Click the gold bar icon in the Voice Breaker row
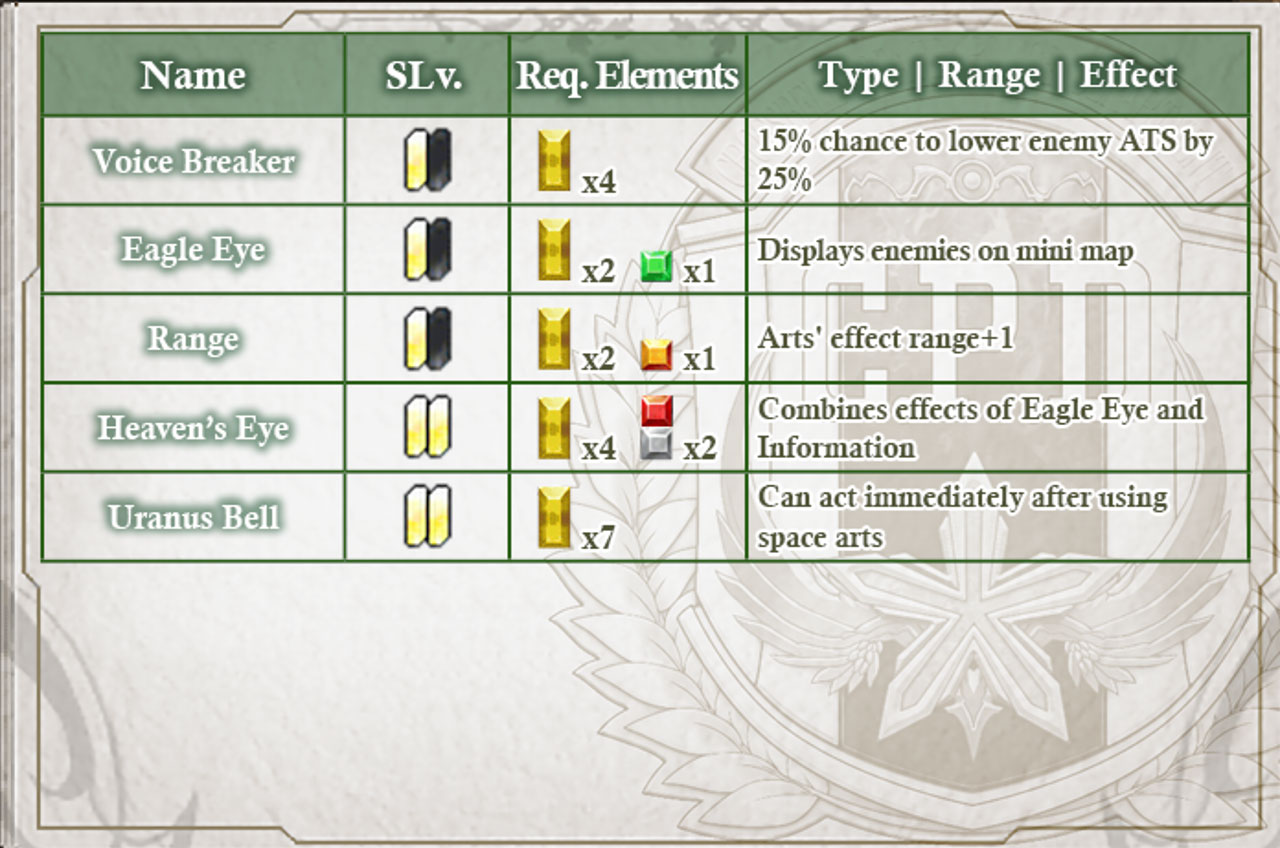Viewport: 1280px width, 848px height. pyautogui.click(x=554, y=160)
